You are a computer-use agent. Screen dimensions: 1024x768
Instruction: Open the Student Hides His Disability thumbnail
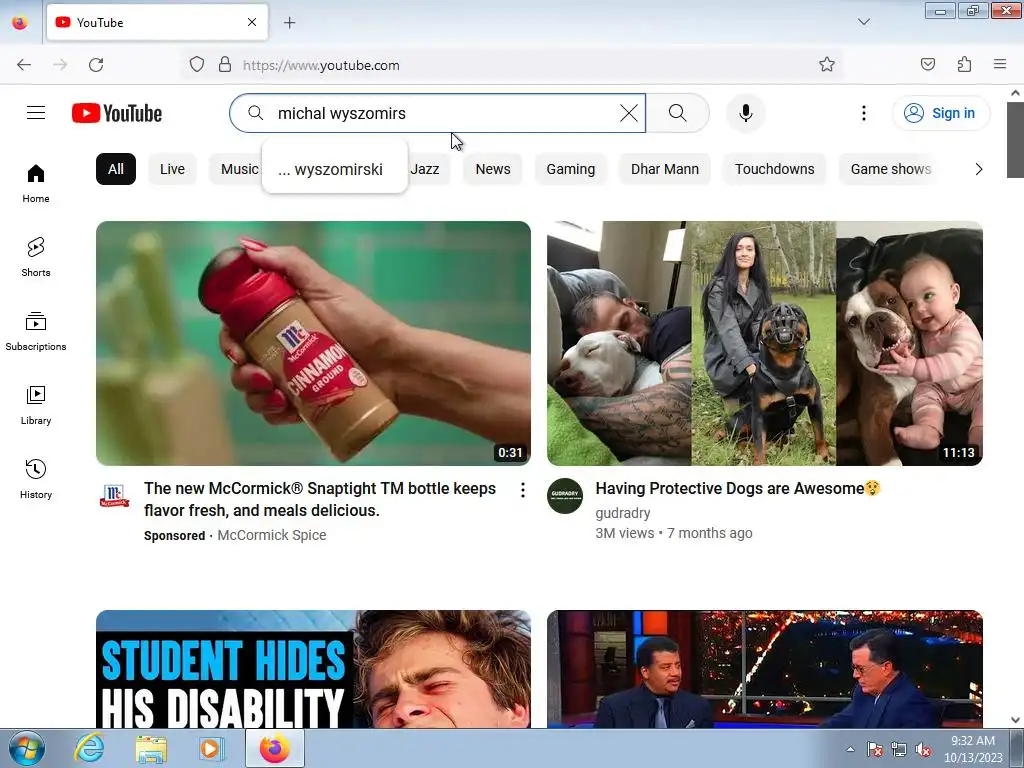(313, 669)
